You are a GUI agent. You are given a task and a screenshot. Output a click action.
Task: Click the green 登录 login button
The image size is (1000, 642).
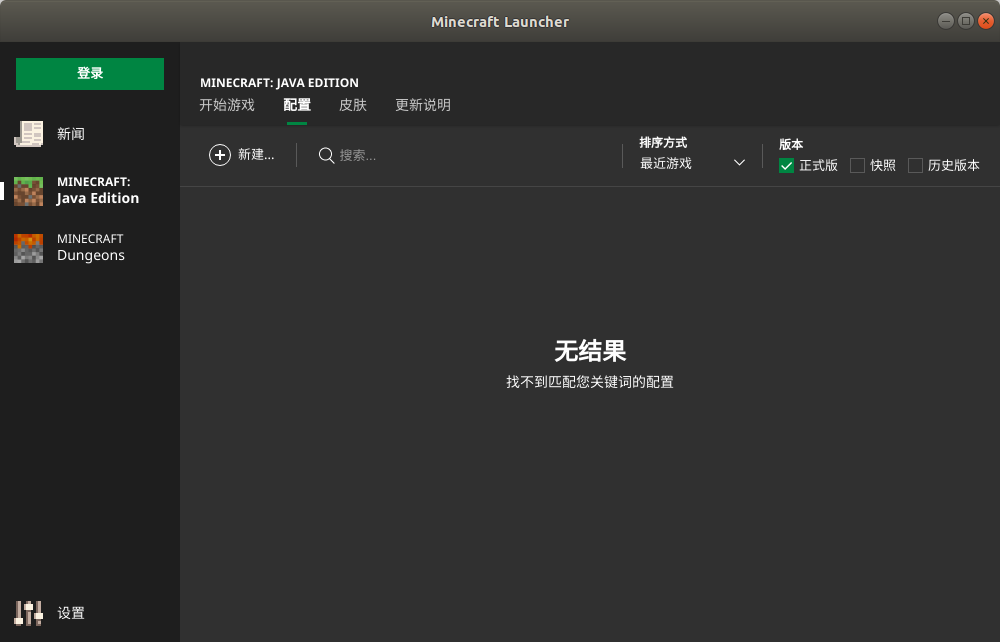pos(90,74)
